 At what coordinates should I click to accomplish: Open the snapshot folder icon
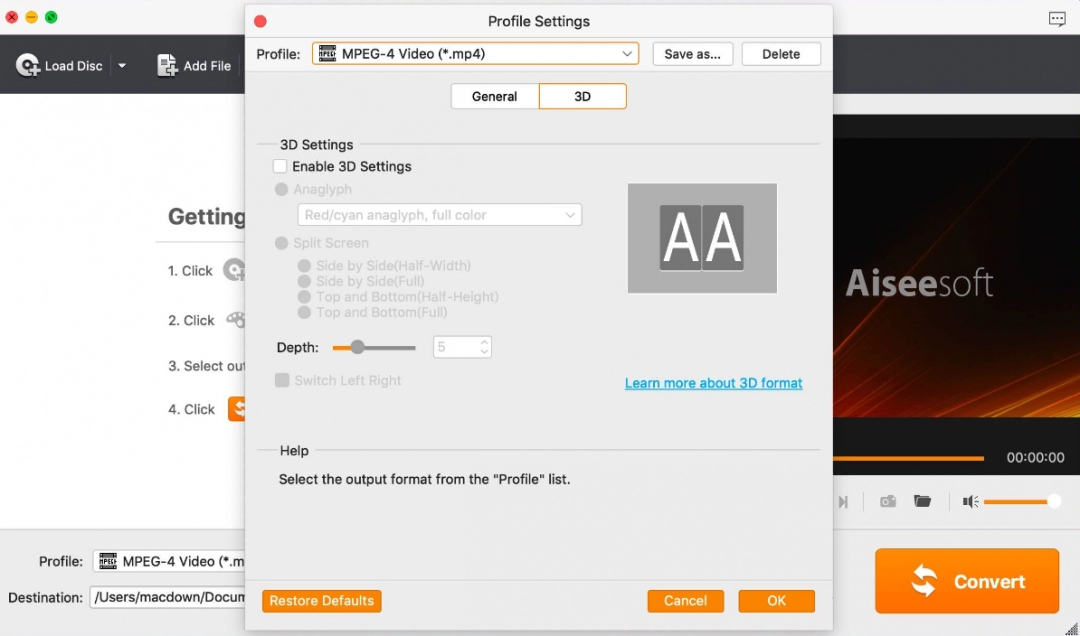point(922,501)
